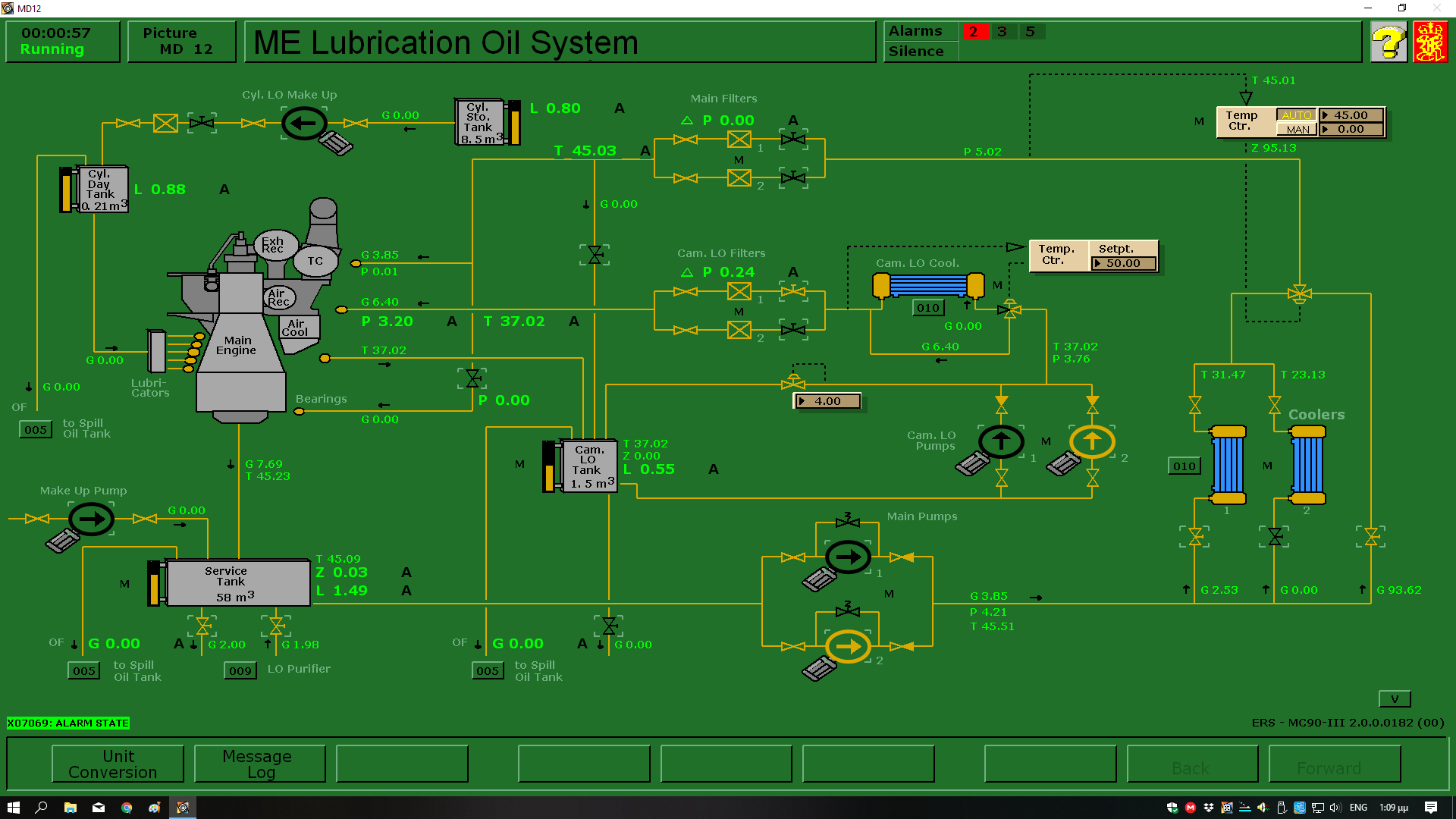The height and width of the screenshot is (819, 1456).
Task: Switch Temp Ctr to AUTO mode
Action: click(x=1297, y=115)
